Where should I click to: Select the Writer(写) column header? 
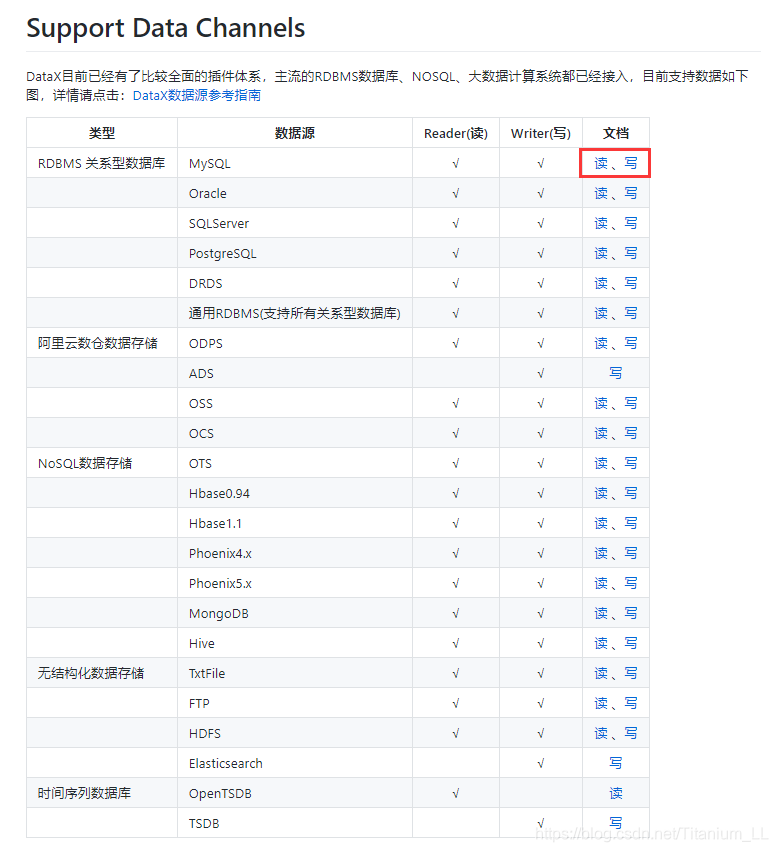tap(541, 133)
